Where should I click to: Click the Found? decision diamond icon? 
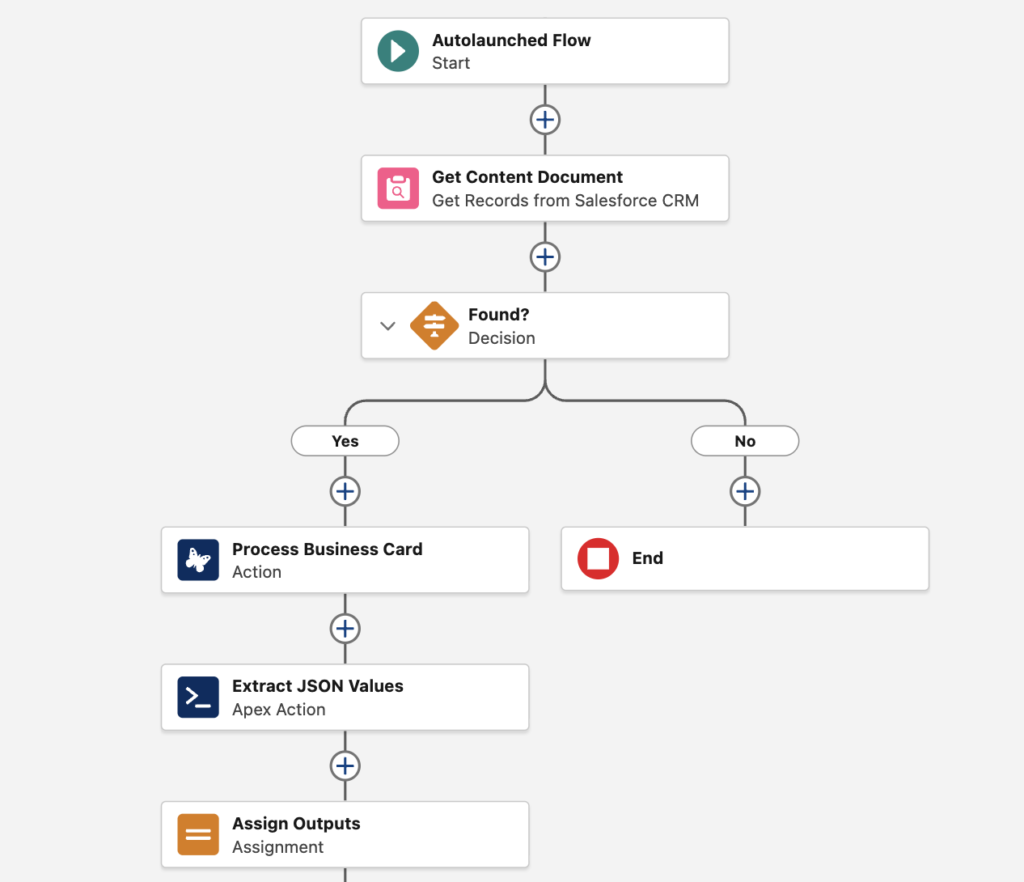pyautogui.click(x=434, y=325)
